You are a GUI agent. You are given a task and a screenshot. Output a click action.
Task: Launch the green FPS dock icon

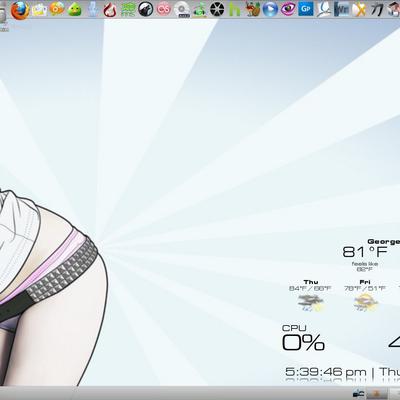pyautogui.click(x=128, y=10)
